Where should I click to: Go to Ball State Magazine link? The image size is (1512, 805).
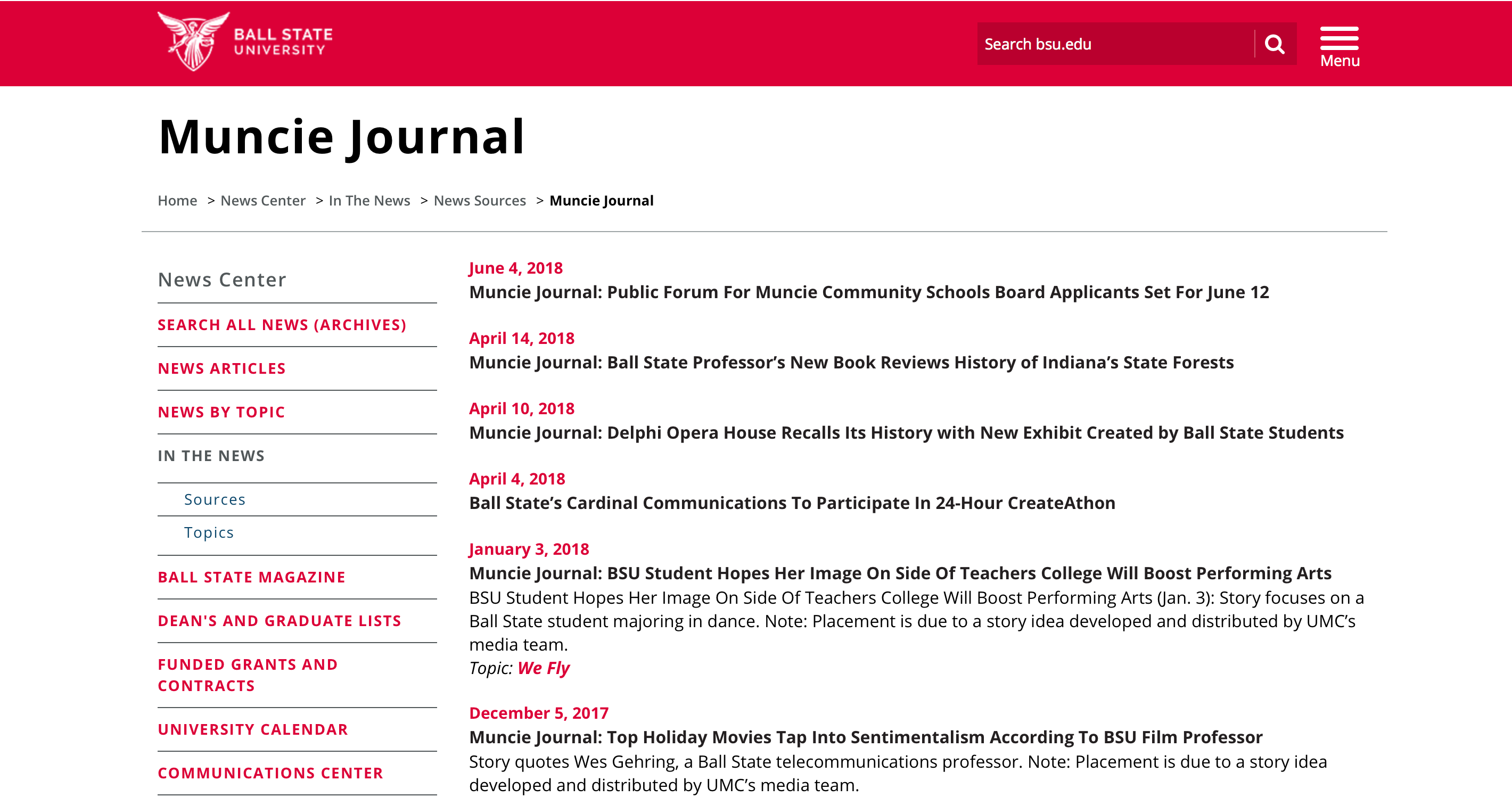click(251, 577)
